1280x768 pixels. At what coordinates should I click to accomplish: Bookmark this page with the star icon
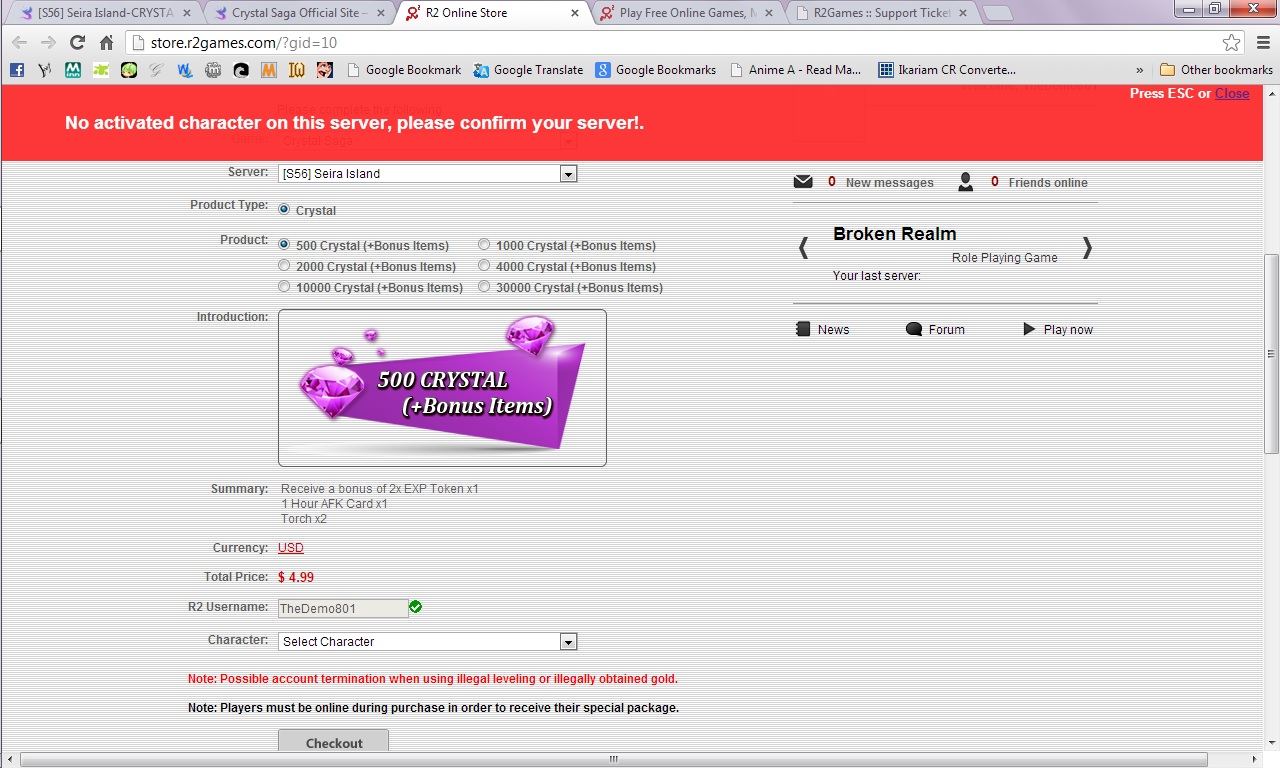(1231, 43)
